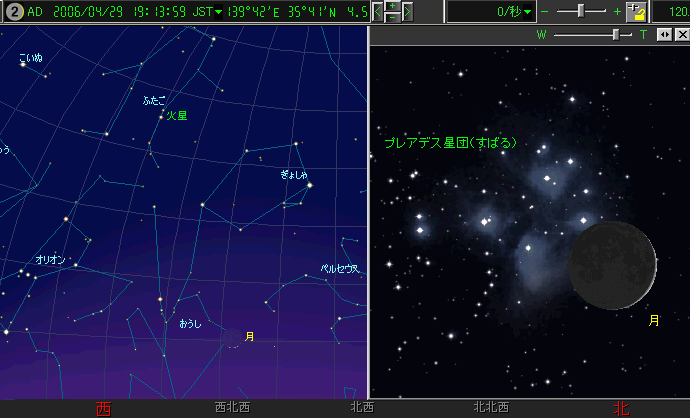Click the minus sign beside speed slider
This screenshot has height=418, width=690.
544,11
